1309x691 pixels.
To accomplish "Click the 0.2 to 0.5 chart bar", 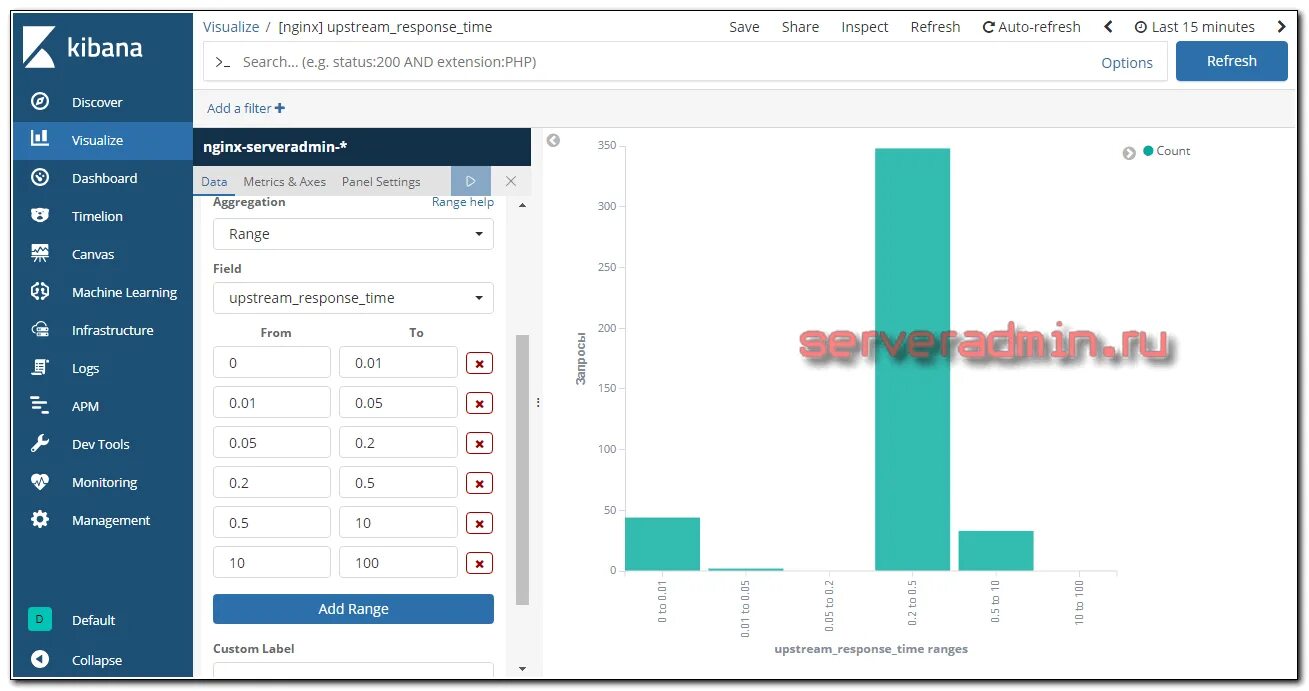I will tap(912, 359).
